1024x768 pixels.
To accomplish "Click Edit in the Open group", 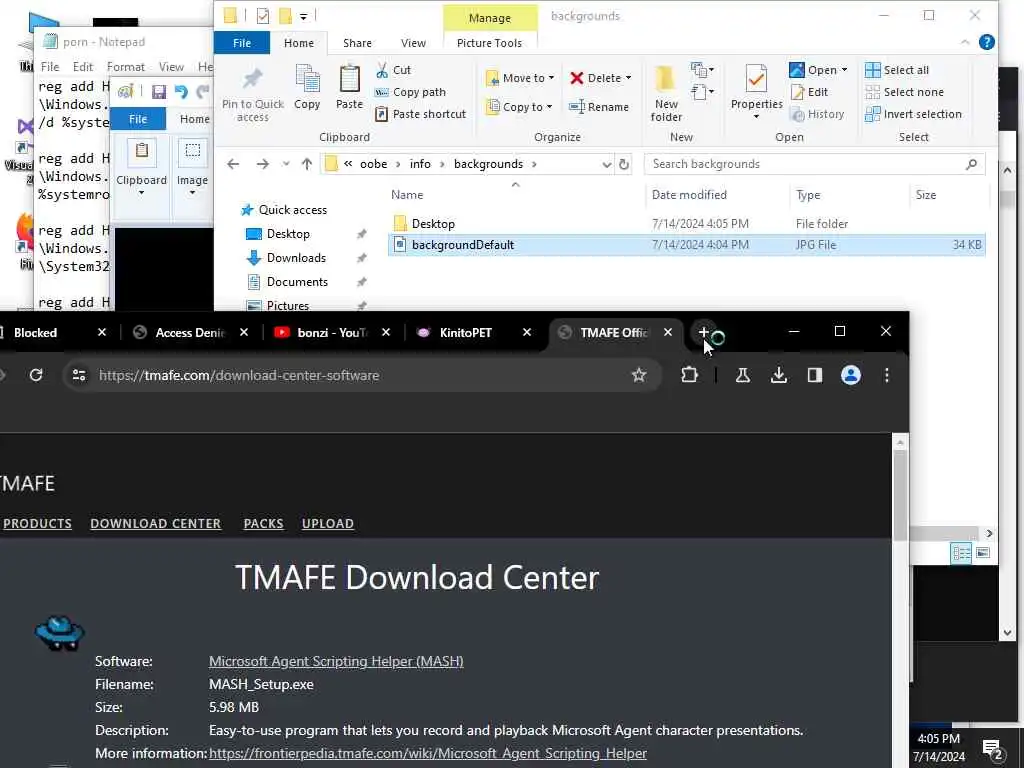I will pos(809,92).
